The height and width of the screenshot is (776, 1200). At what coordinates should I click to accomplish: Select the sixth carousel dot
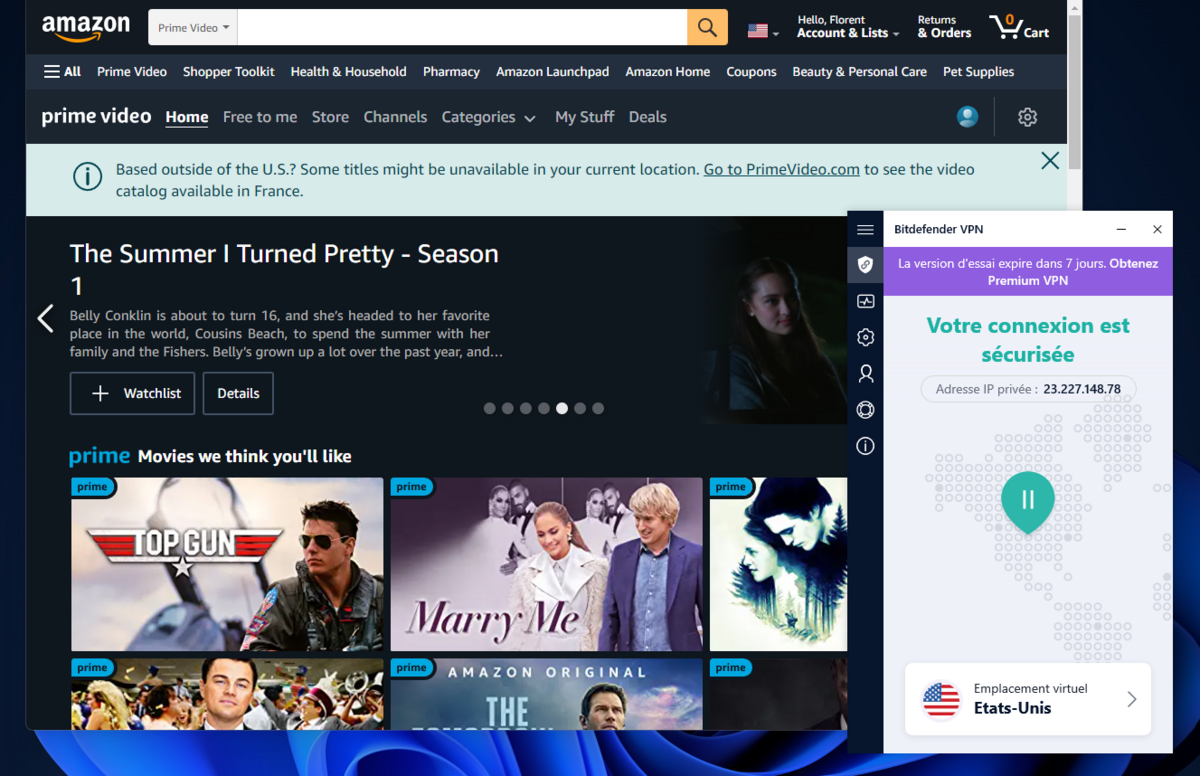580,408
